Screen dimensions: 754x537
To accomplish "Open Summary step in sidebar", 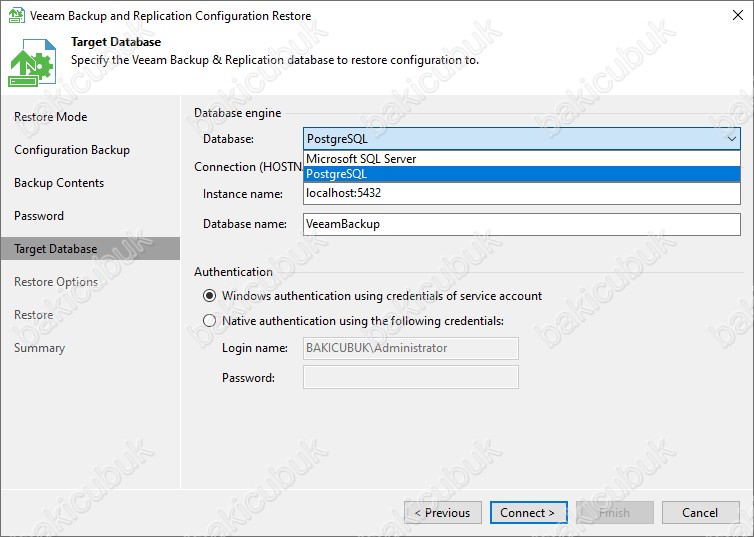I will tap(39, 348).
